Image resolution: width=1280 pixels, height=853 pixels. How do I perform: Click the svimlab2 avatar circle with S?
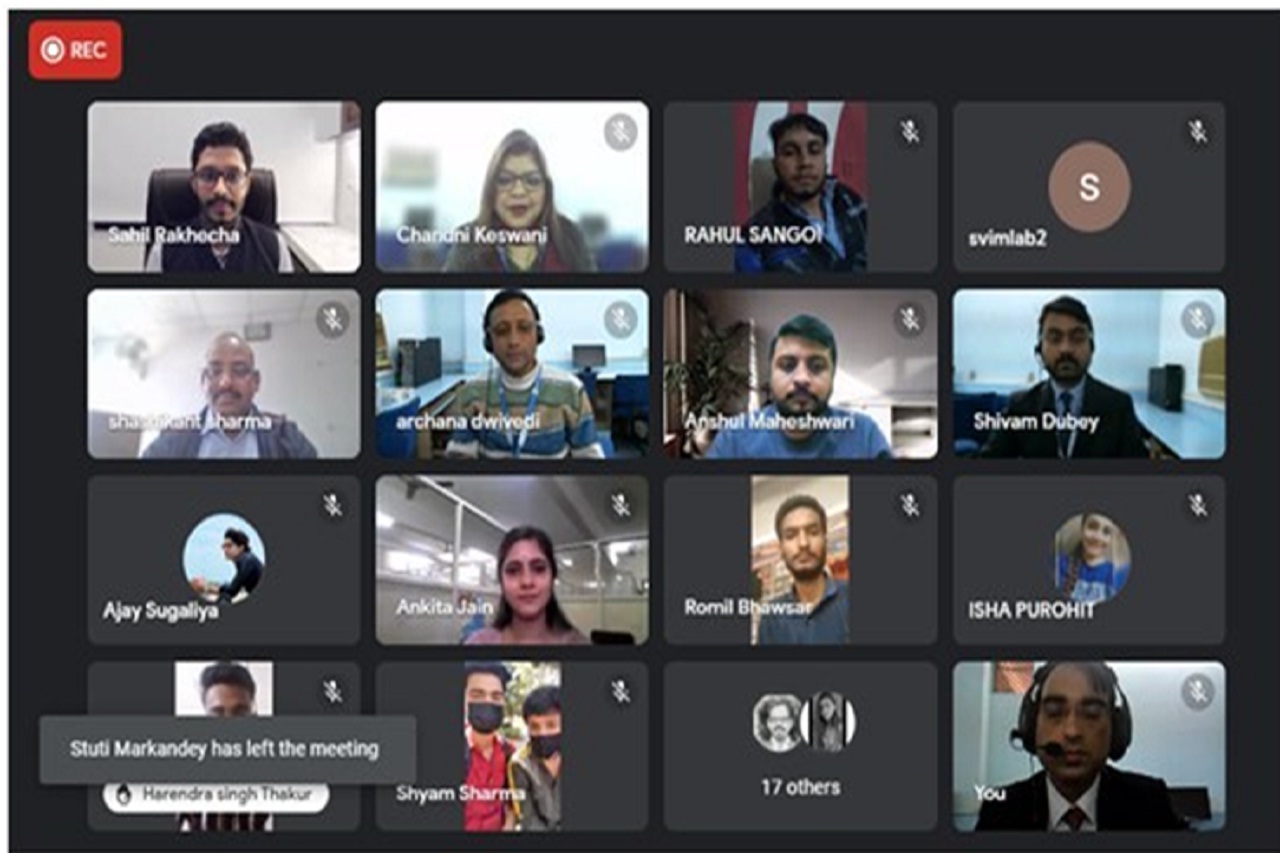coord(1089,187)
